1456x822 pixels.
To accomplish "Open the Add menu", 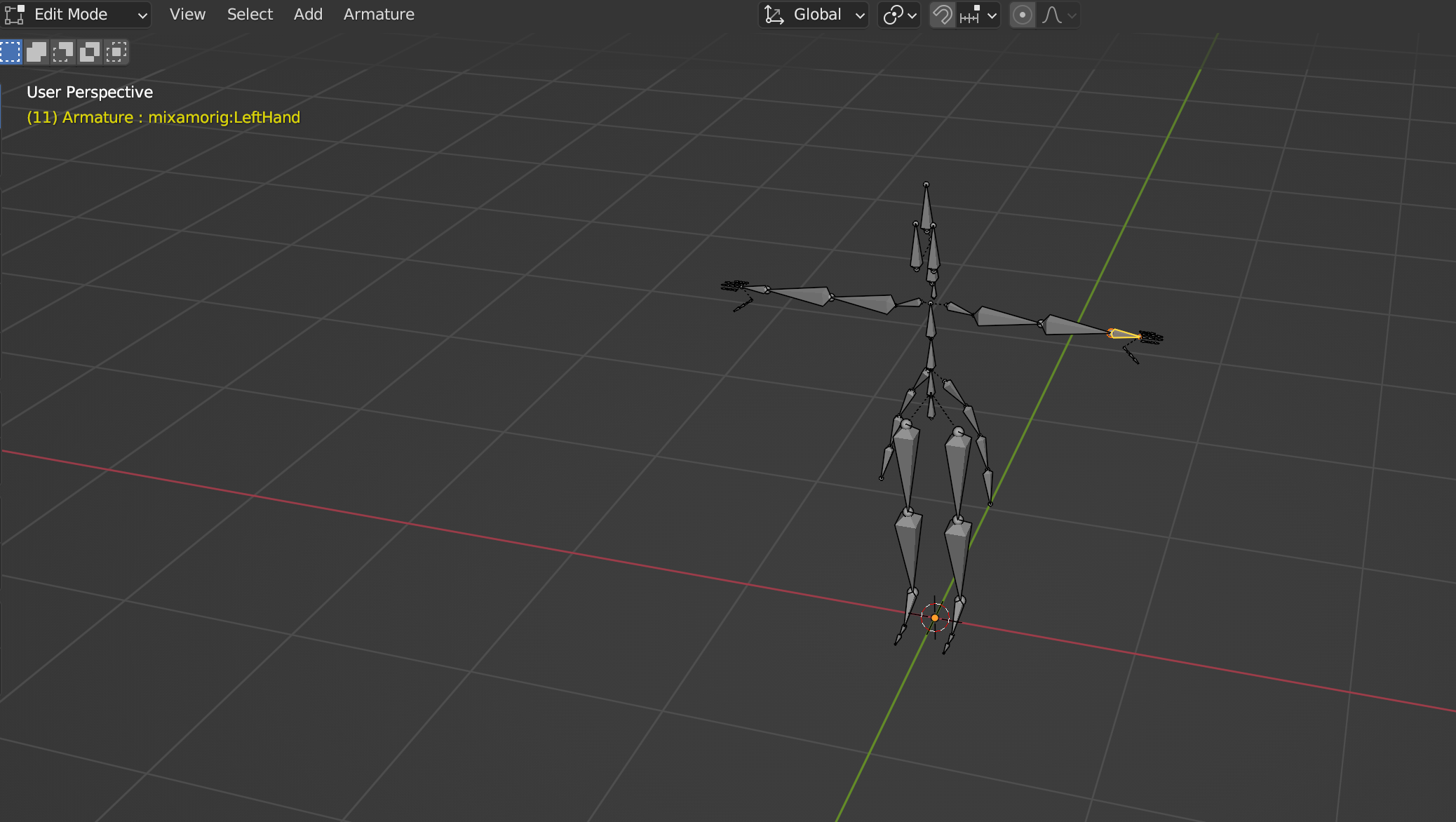I will click(308, 14).
